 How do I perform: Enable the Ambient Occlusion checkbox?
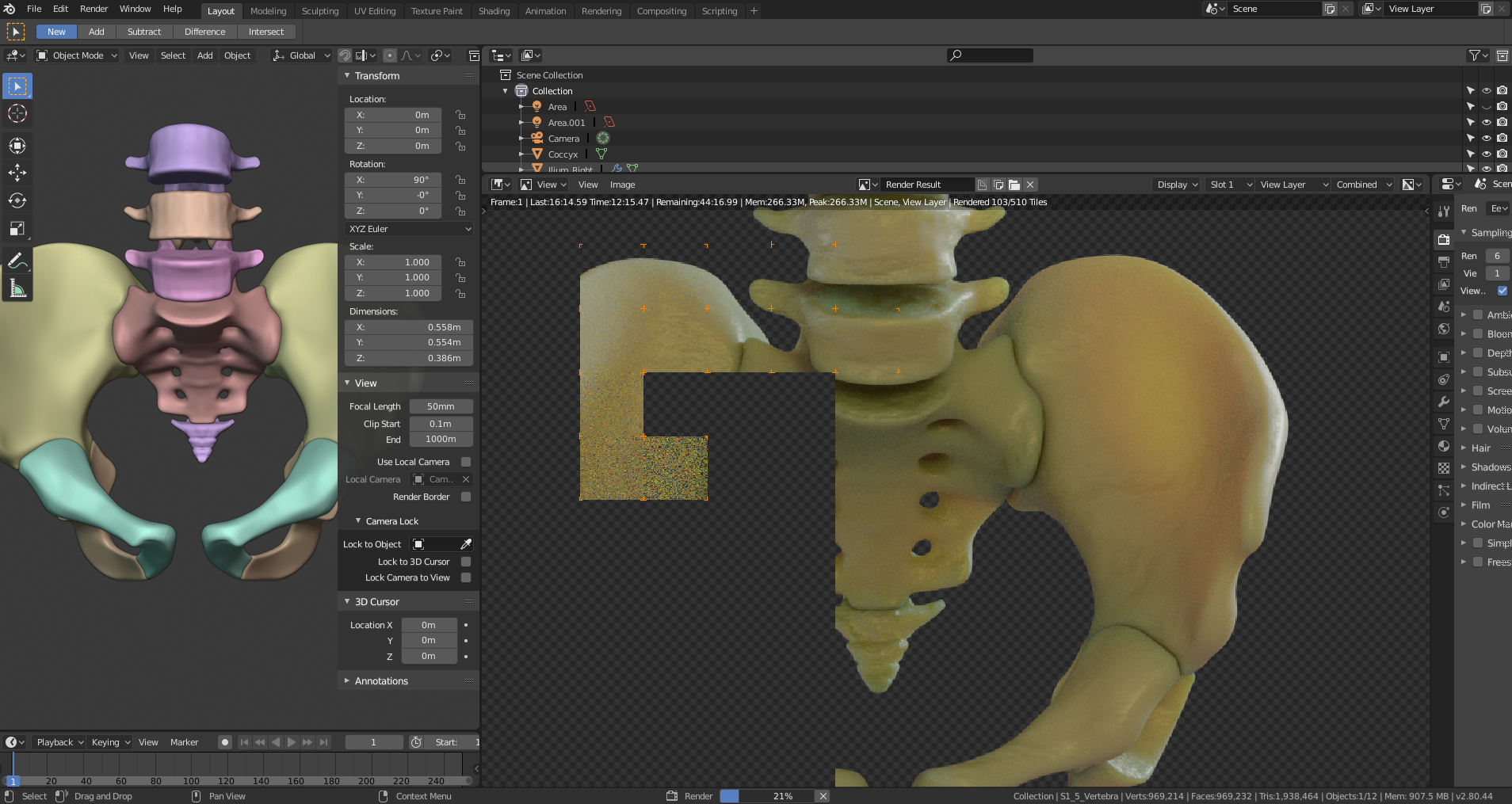click(x=1478, y=314)
